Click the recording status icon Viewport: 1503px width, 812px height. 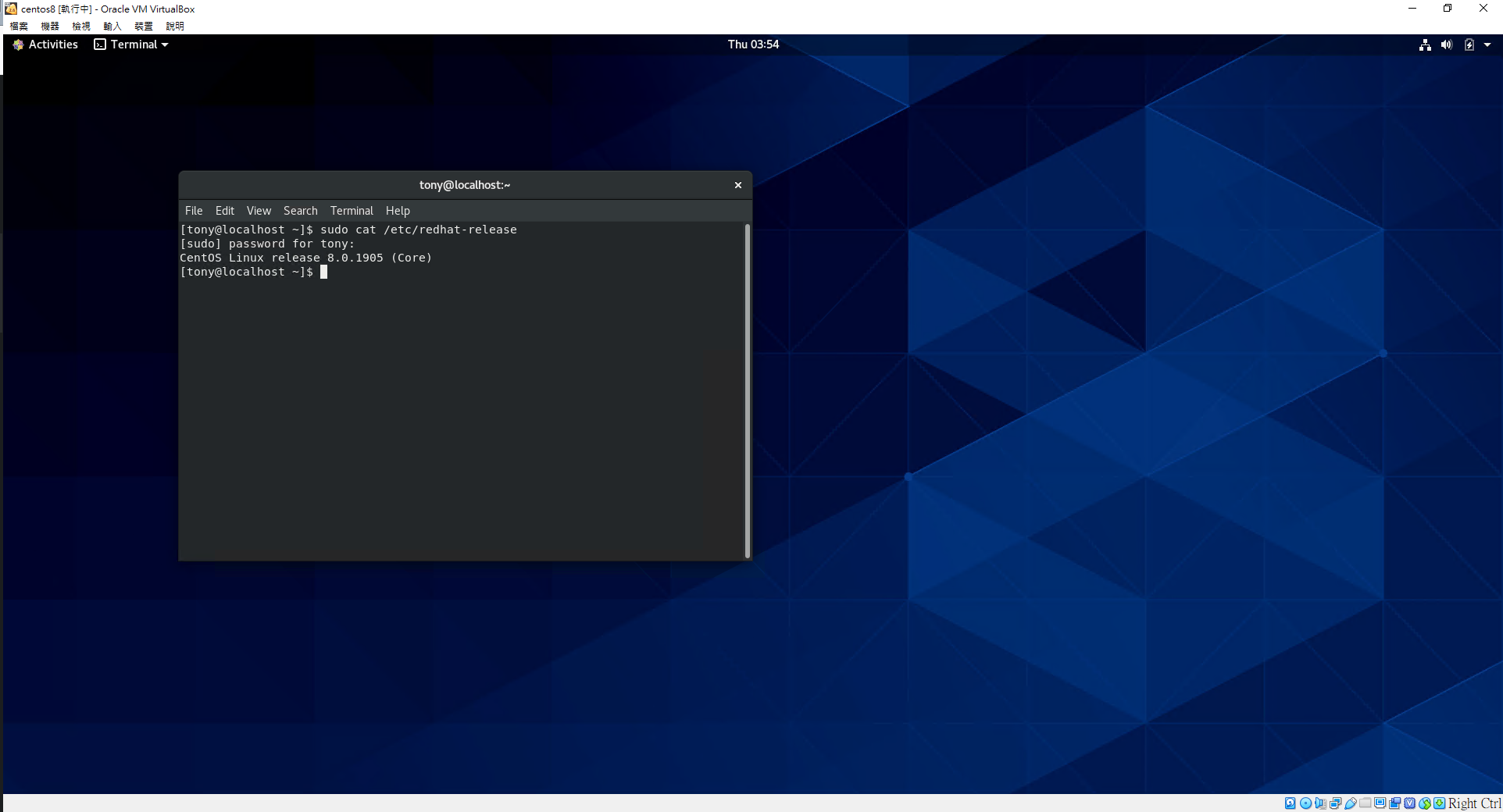coord(1395,803)
